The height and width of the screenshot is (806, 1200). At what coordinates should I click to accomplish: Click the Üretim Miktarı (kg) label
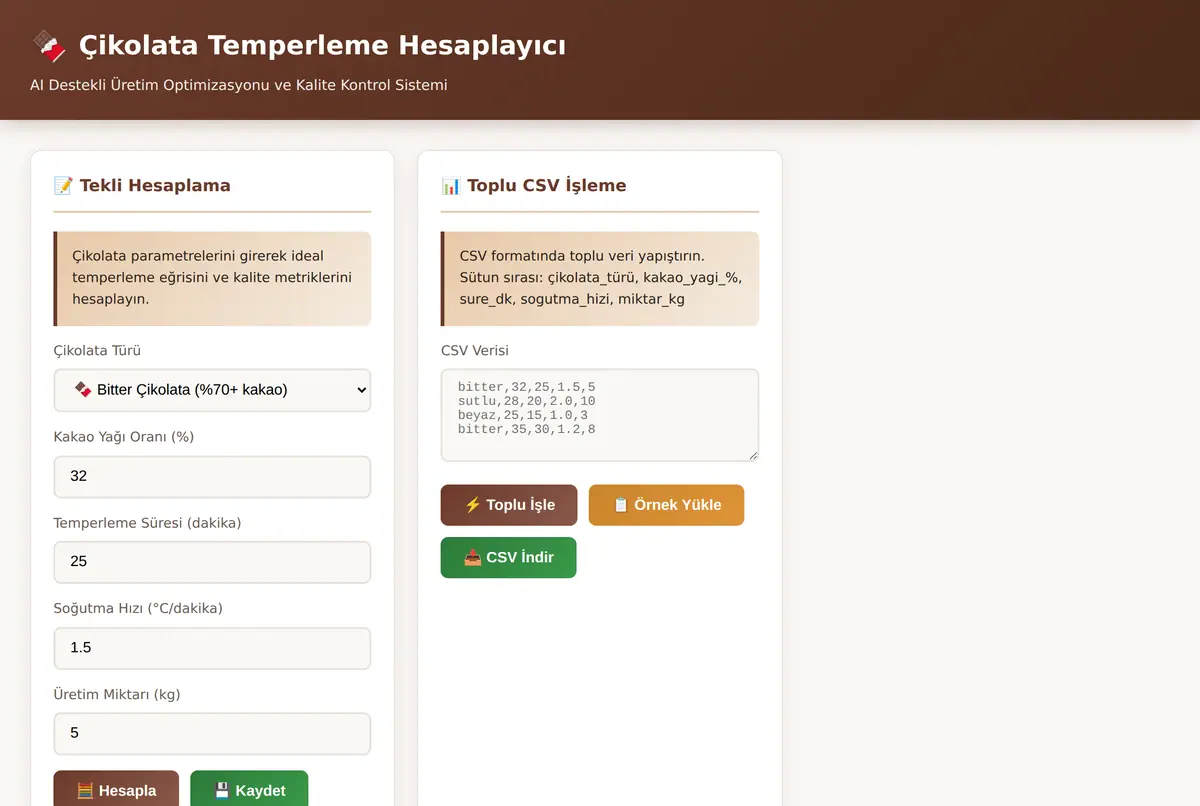point(117,694)
